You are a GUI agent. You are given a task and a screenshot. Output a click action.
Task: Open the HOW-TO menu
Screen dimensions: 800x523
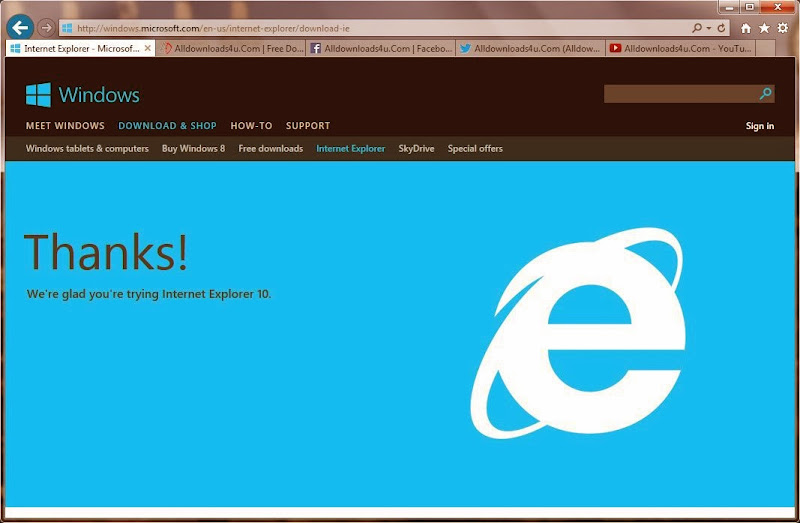(x=251, y=126)
